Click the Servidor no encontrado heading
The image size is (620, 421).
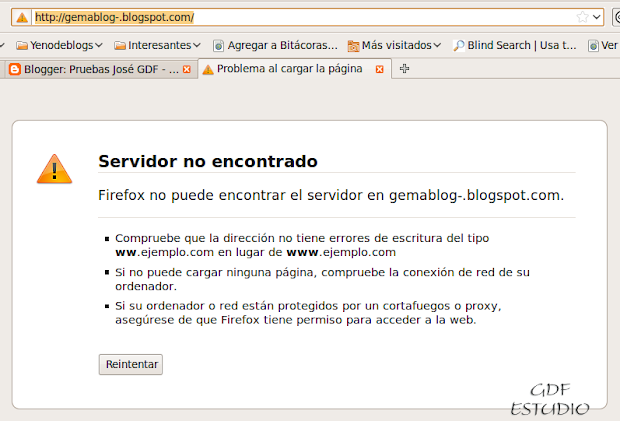208,161
